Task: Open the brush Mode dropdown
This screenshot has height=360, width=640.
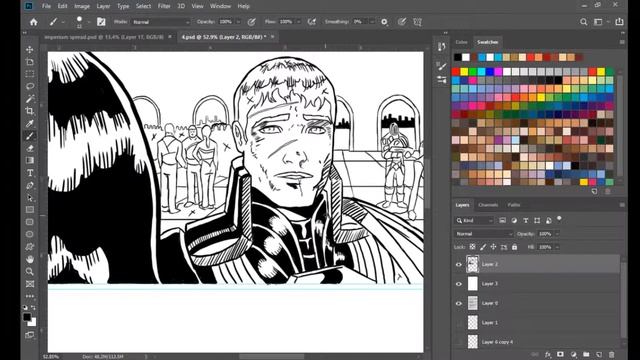Action: (161, 22)
